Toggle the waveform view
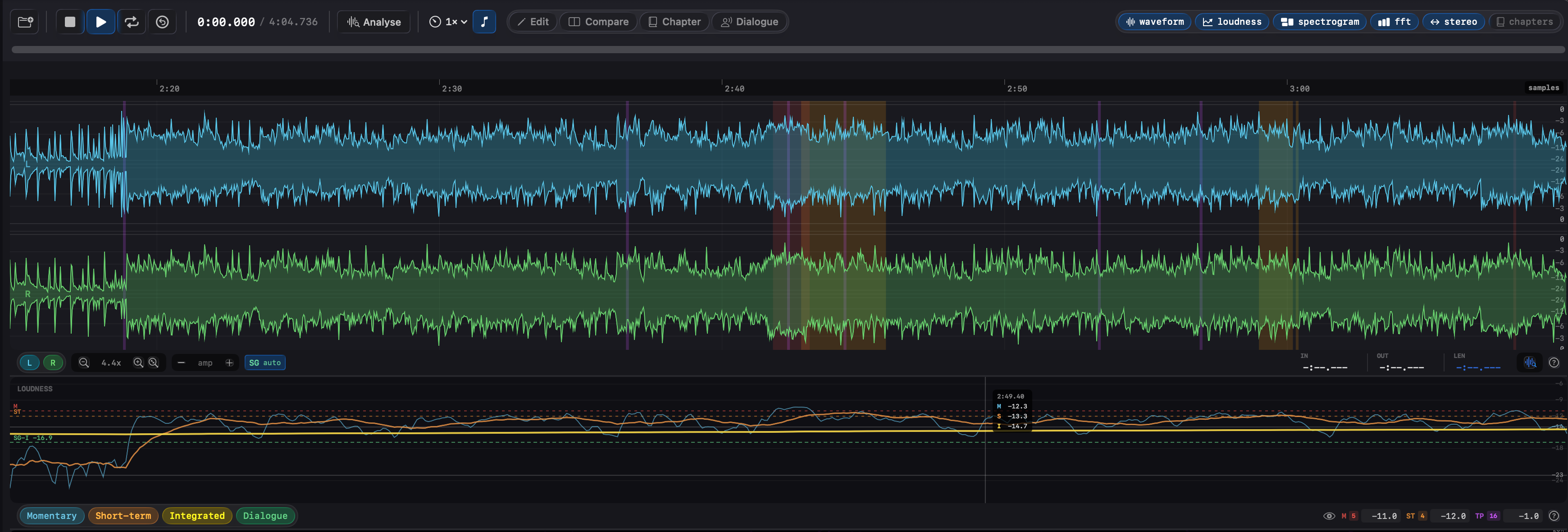1568x532 pixels. point(1155,22)
